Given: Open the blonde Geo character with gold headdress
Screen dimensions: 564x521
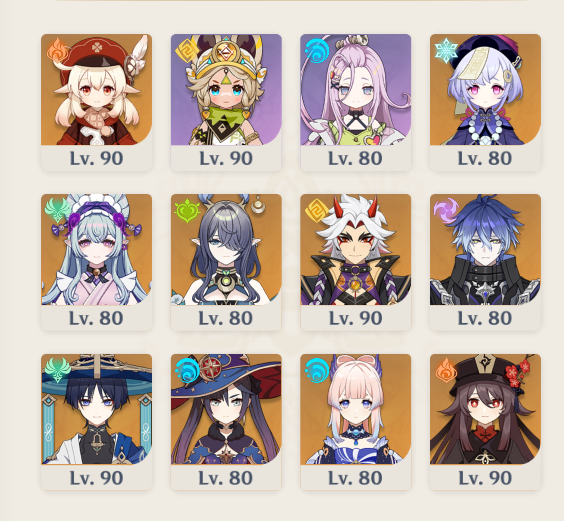Looking at the screenshot, I should [x=226, y=103].
